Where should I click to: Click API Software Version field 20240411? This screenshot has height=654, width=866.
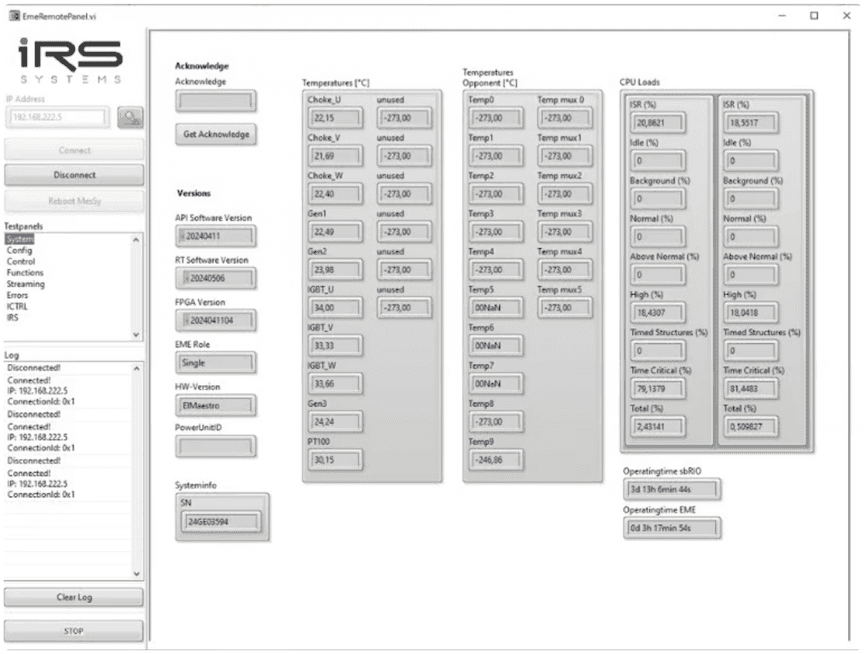(x=216, y=236)
